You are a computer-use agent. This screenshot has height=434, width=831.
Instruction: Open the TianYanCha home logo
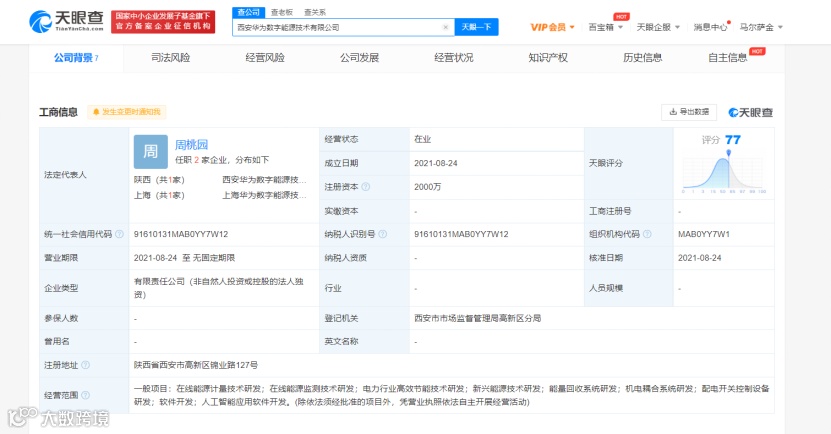pos(66,21)
